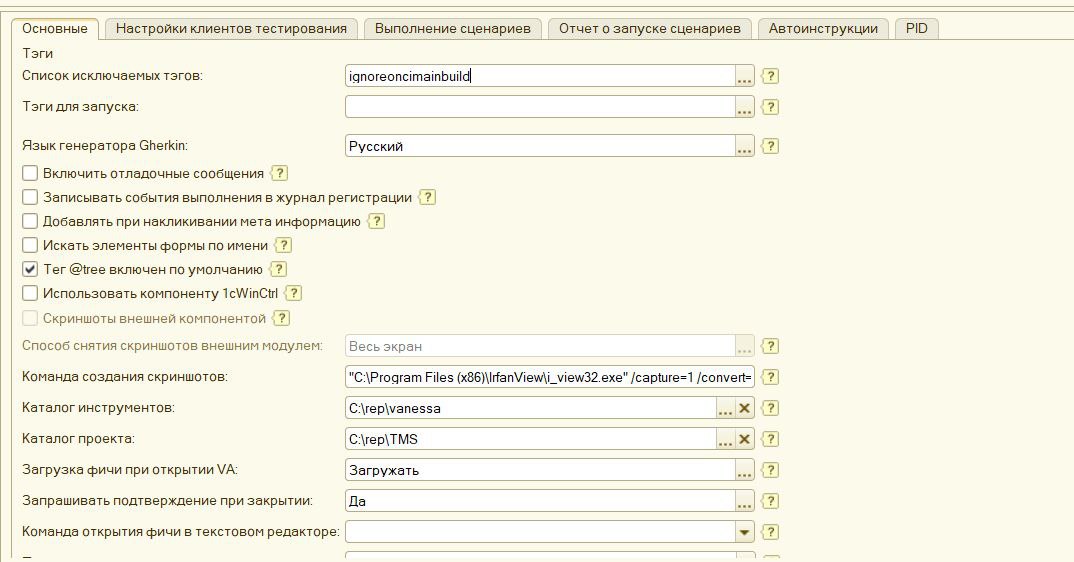Screen dimensions: 1074x562
Task: Click the Да confirmation field
Action: pos(540,501)
